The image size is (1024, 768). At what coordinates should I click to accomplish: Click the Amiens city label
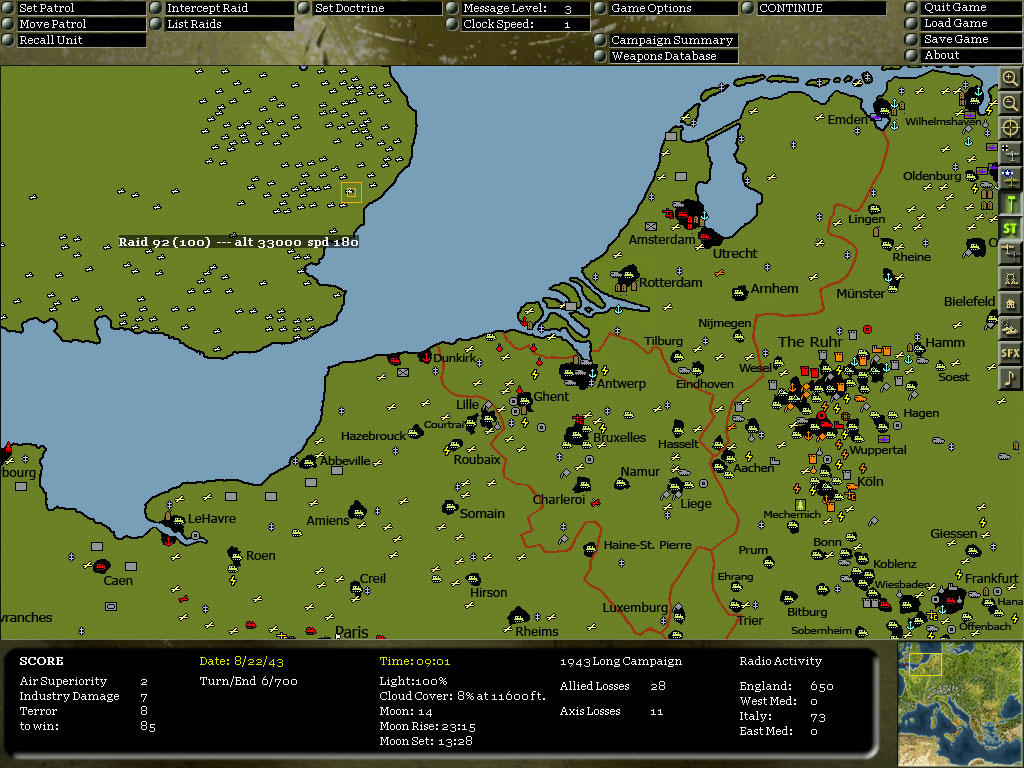[328, 520]
